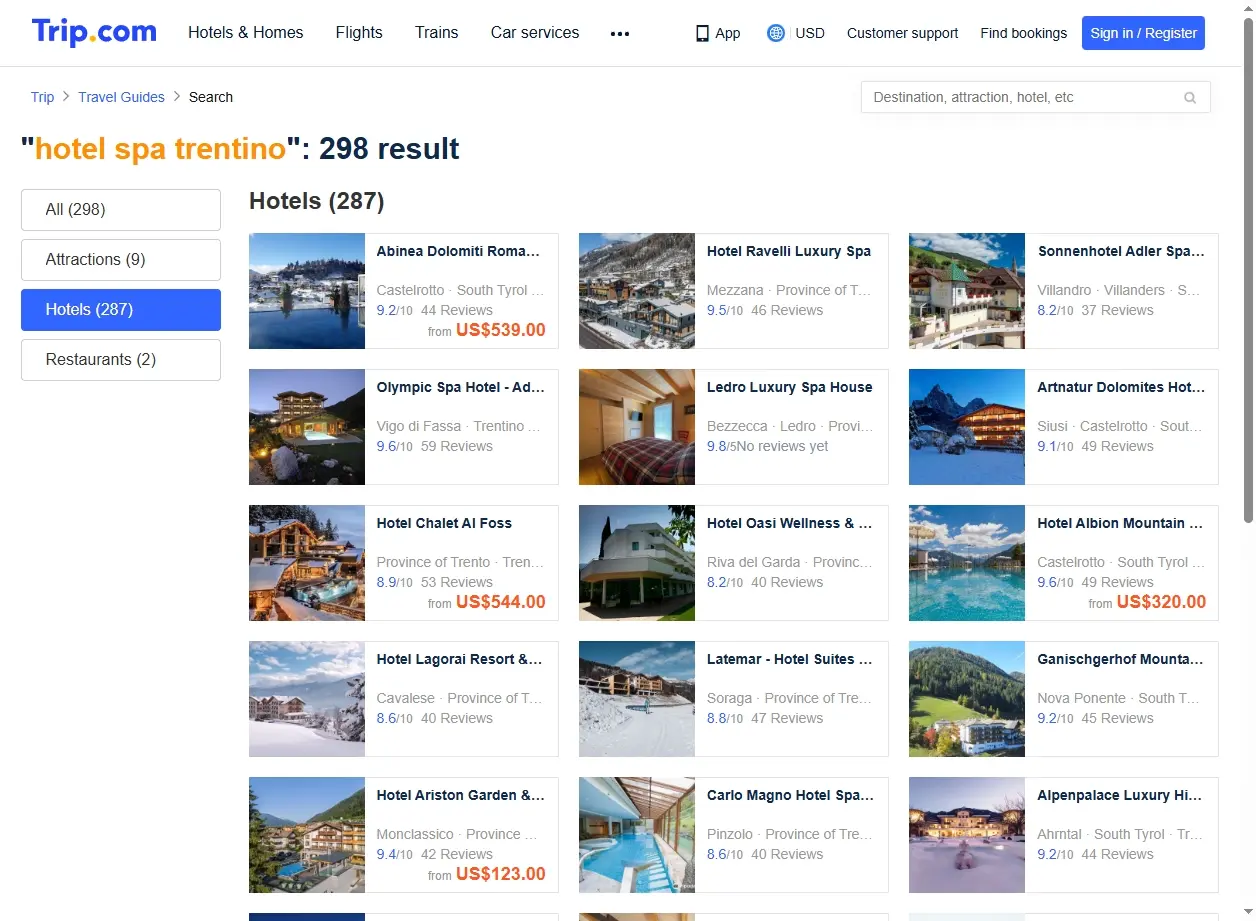Select the Attractions (9) filter
The image size is (1256, 921).
point(121,260)
